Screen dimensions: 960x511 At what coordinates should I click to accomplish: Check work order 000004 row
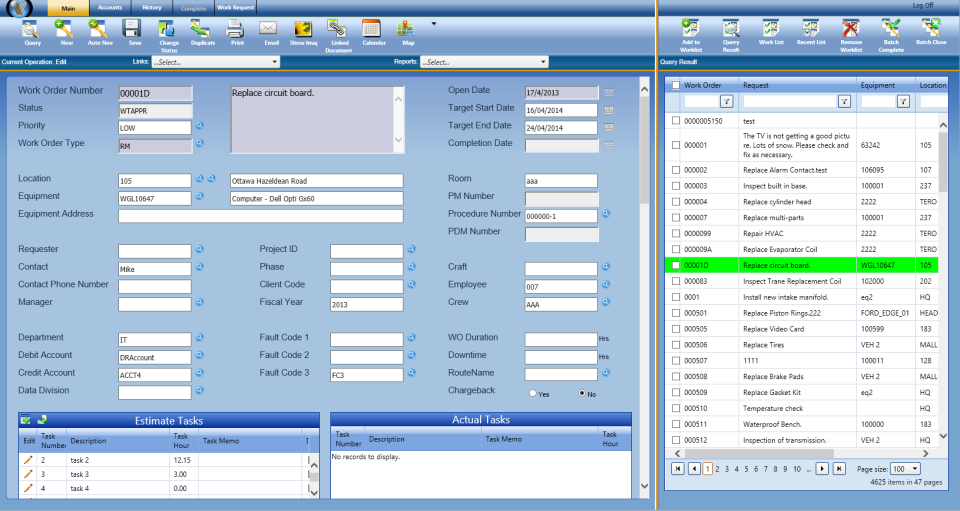pyautogui.click(x=676, y=201)
